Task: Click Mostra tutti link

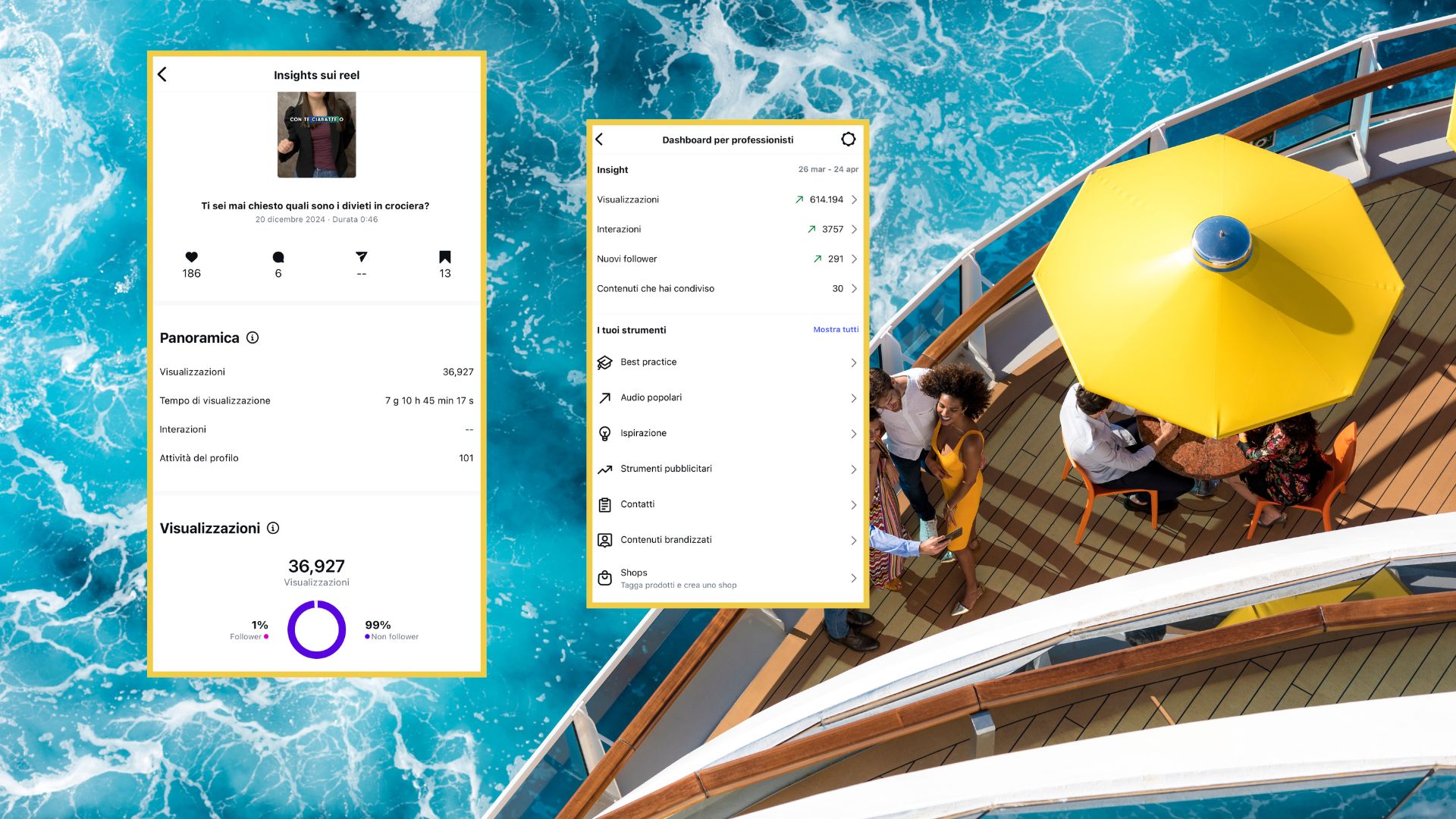Action: (836, 330)
